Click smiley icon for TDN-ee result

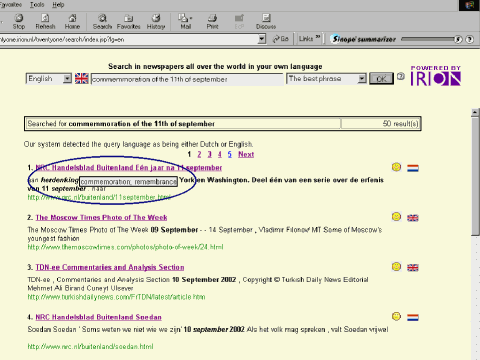[396, 267]
